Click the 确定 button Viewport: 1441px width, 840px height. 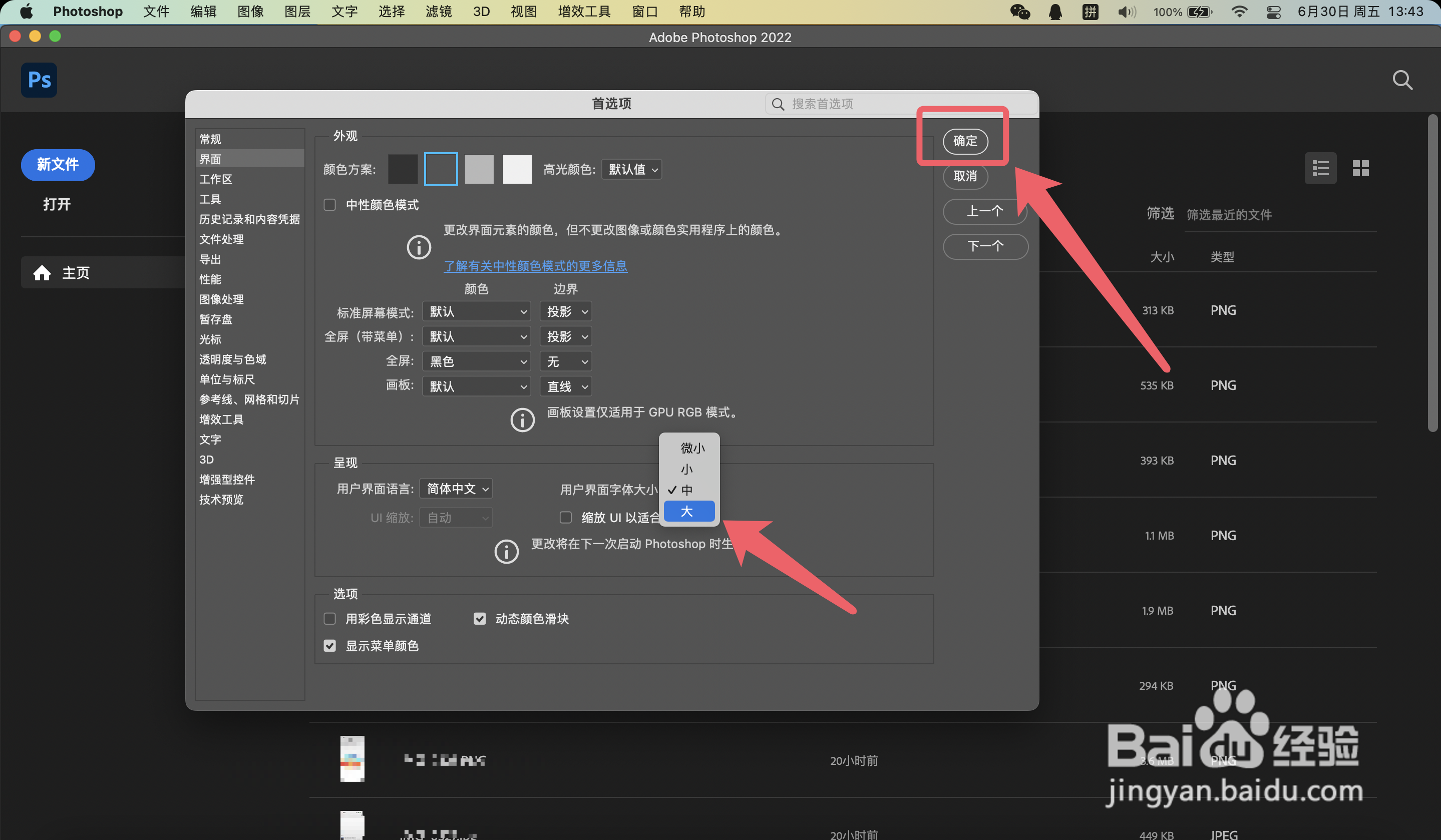[x=965, y=141]
